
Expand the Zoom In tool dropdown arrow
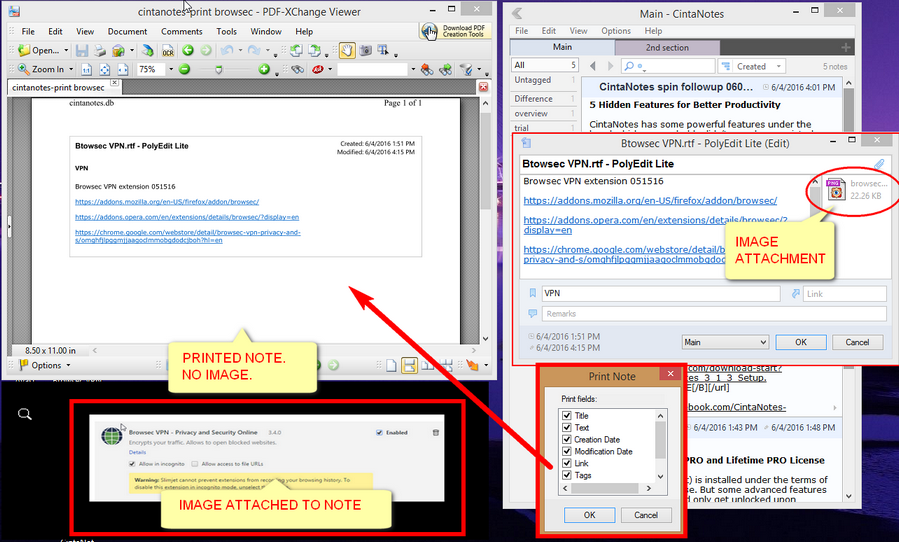click(x=71, y=69)
